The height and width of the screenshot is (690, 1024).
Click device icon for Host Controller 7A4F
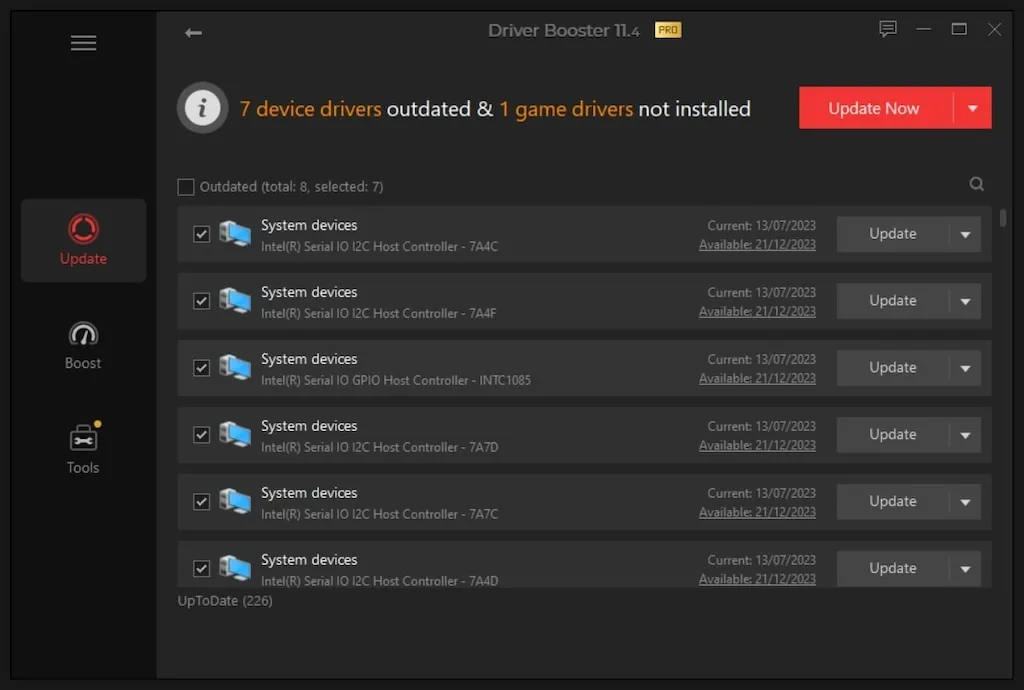(x=235, y=301)
